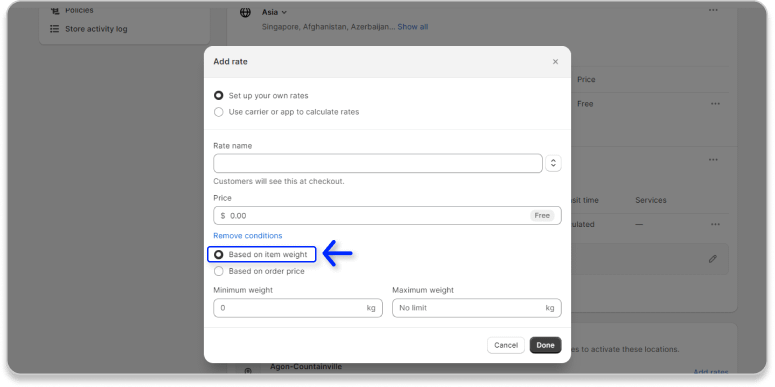Click the location pin near Agon-Coutainville
This screenshot has width=775, height=387.
(x=248, y=371)
